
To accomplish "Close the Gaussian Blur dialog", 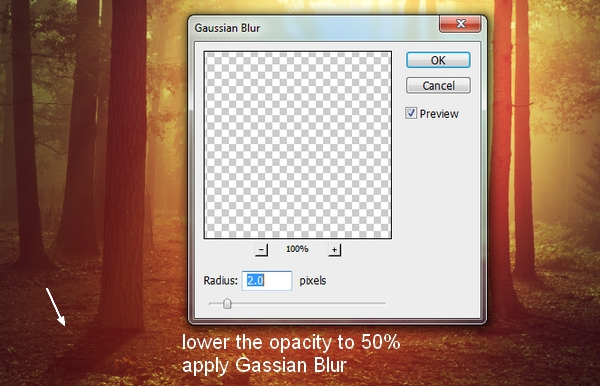I will click(x=460, y=24).
